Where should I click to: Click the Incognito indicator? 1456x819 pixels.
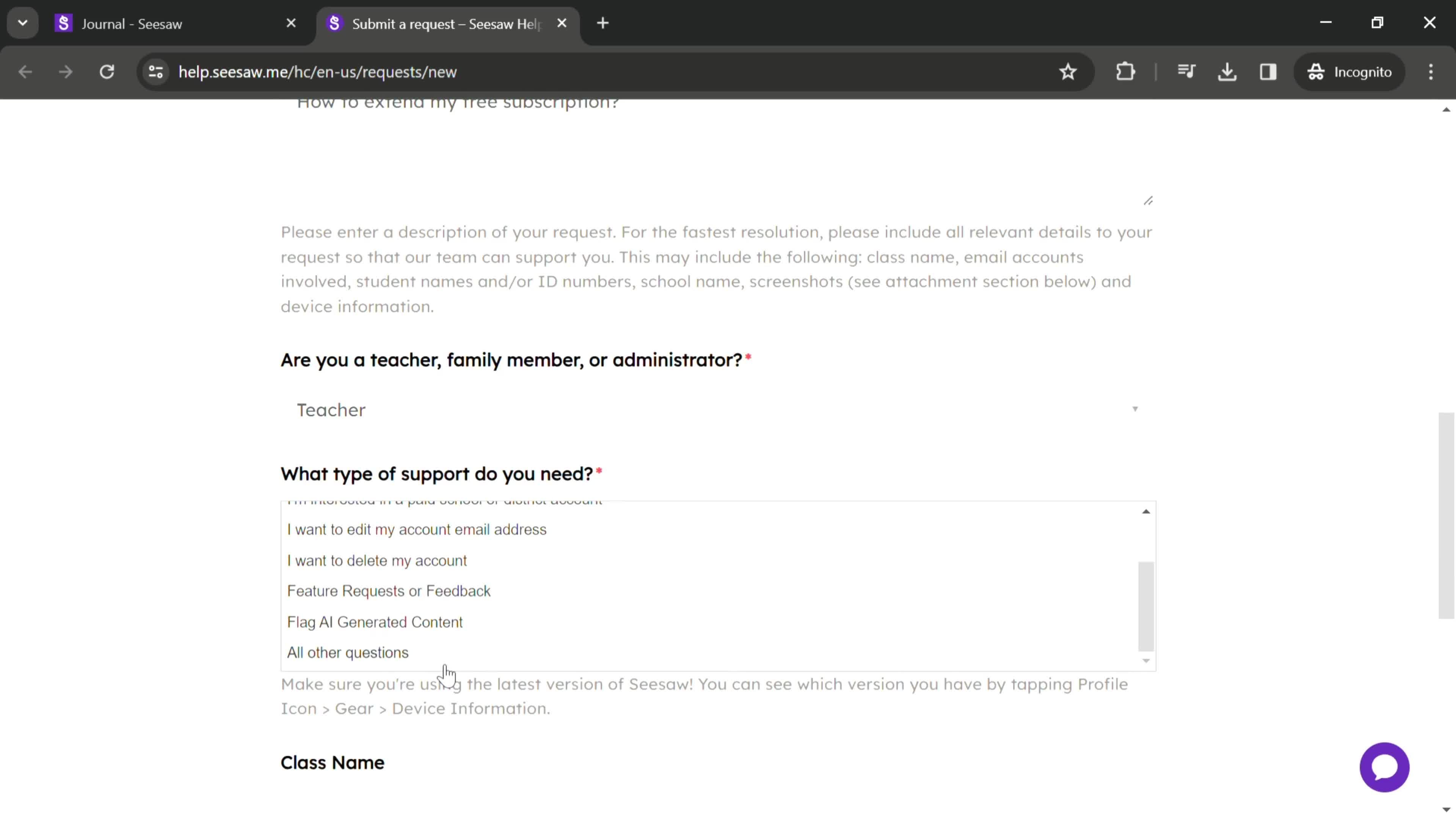point(1349,72)
